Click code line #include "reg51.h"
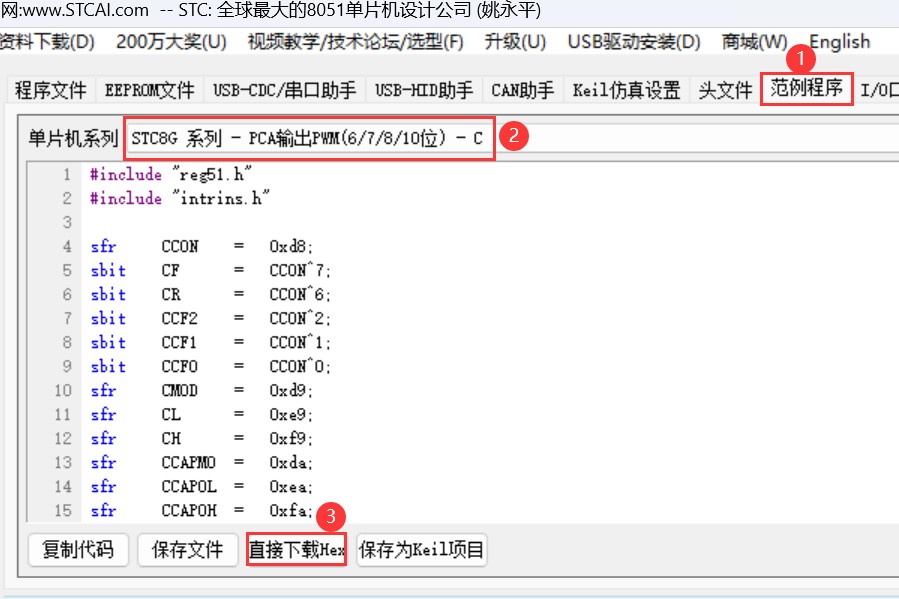The width and height of the screenshot is (899, 599). [x=171, y=174]
